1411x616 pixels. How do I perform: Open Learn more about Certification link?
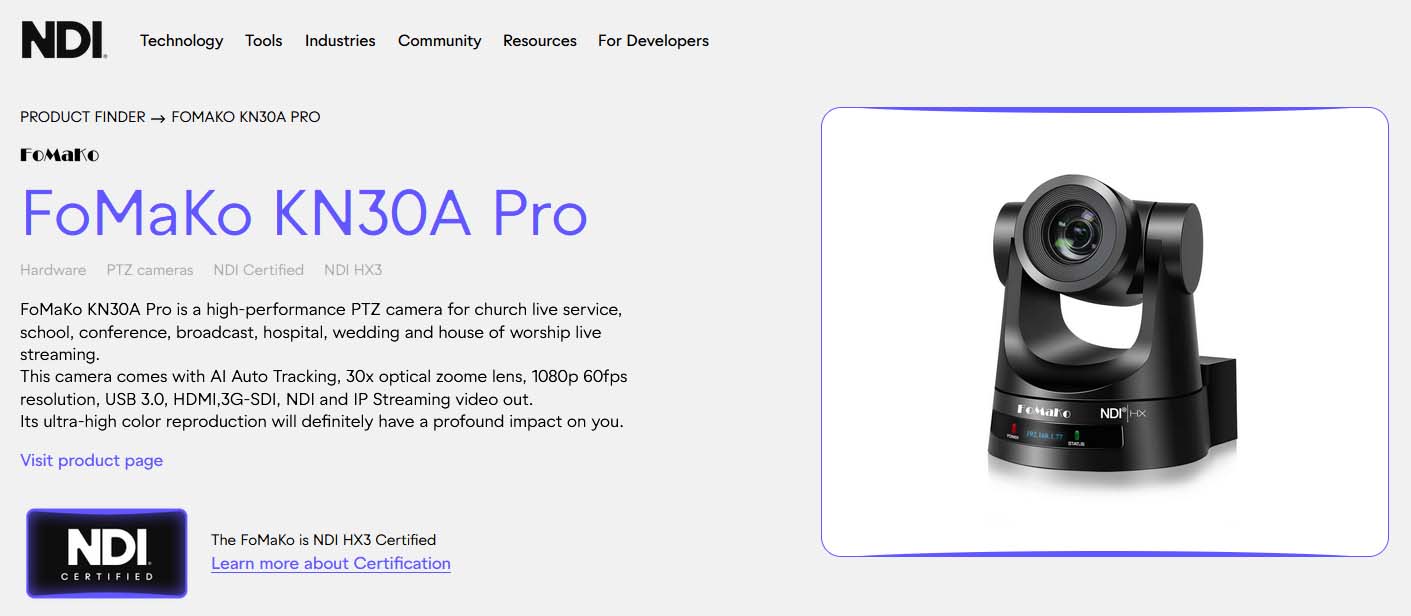pos(331,563)
